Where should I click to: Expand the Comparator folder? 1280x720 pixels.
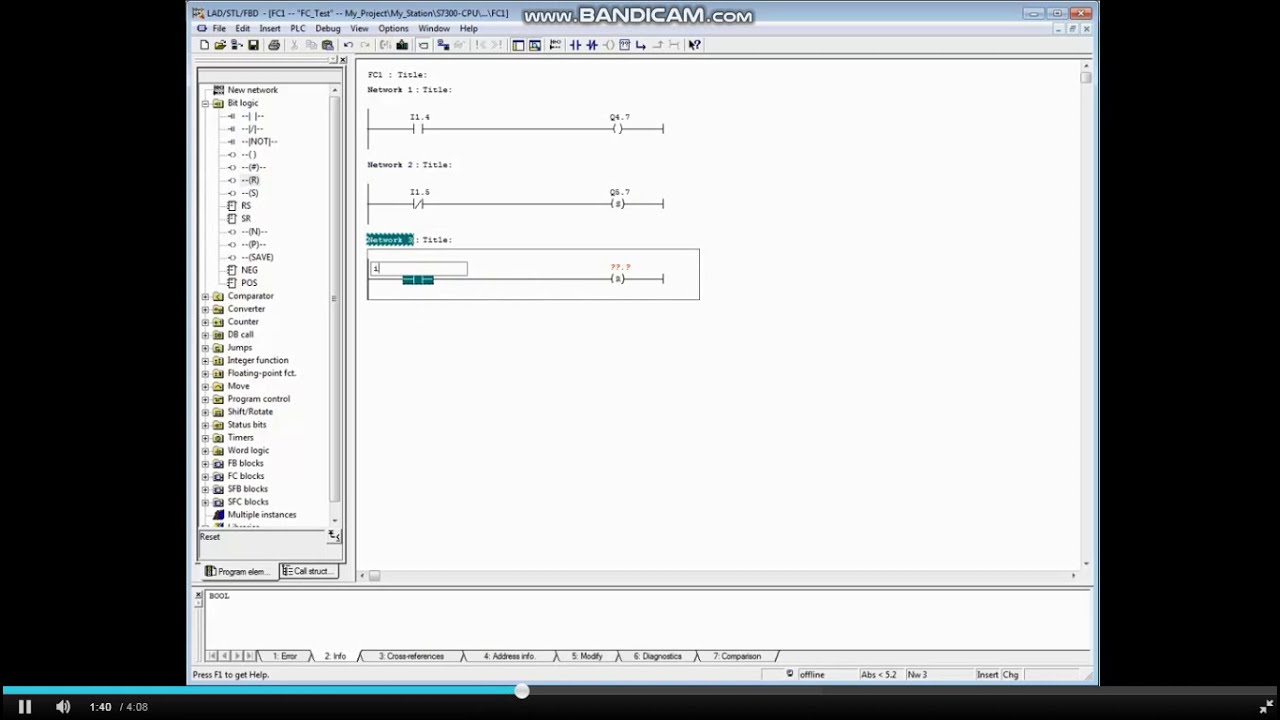coord(205,296)
